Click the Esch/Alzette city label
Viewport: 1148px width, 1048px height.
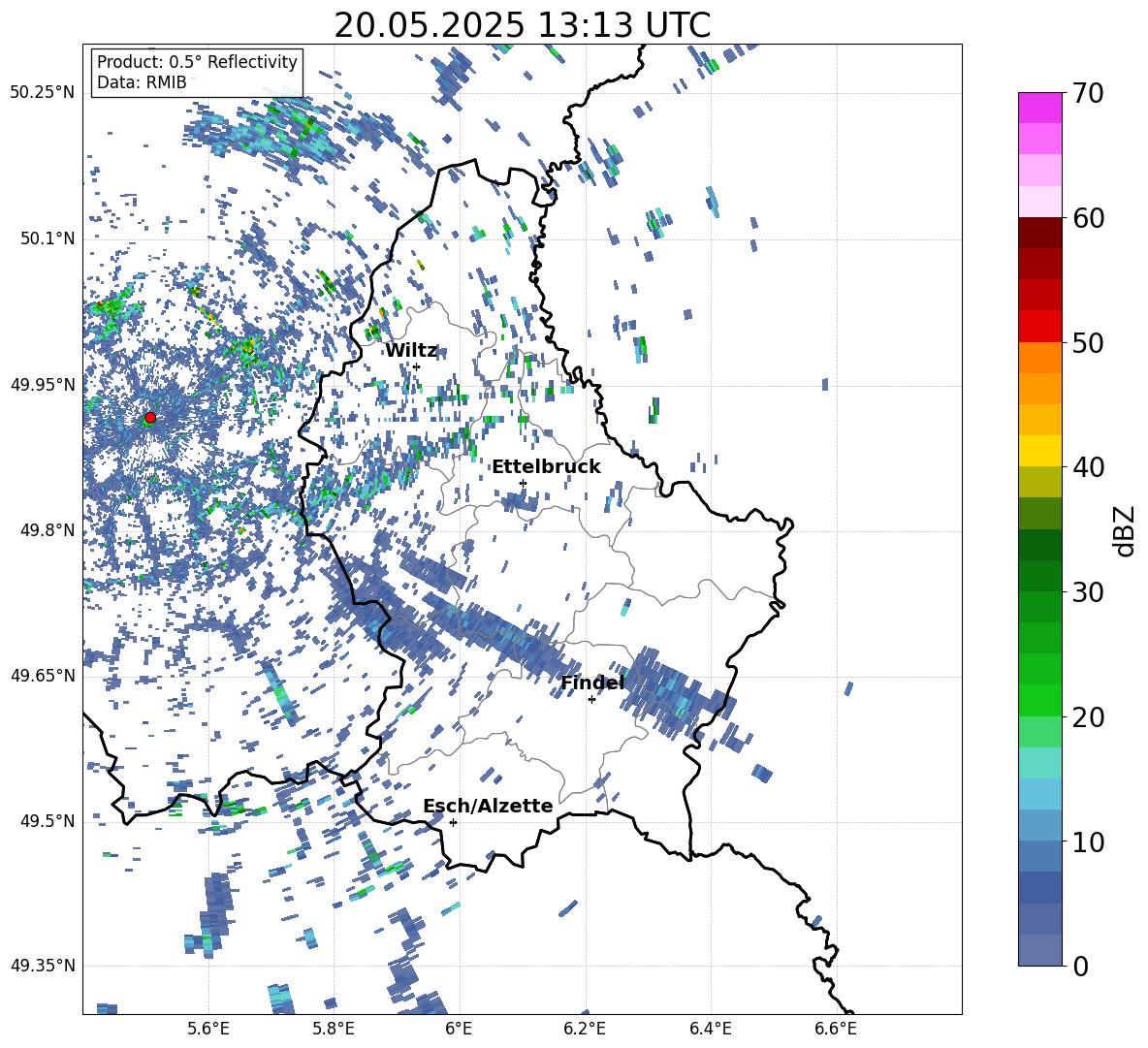coord(488,806)
